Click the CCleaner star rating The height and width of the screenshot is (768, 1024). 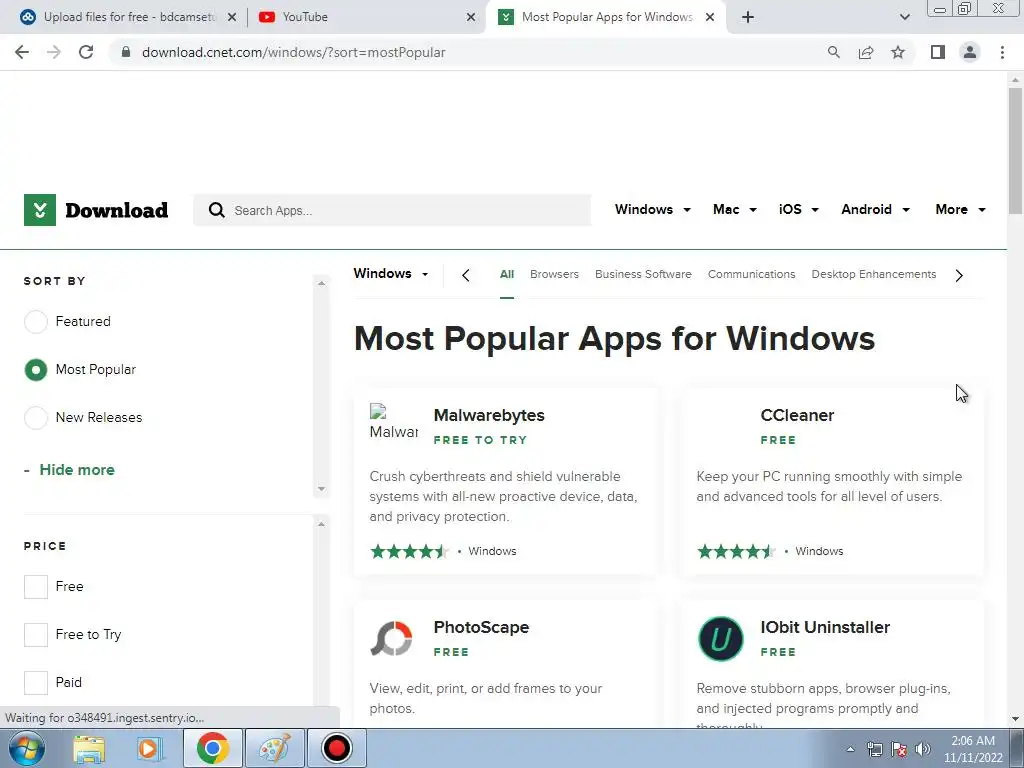point(736,552)
